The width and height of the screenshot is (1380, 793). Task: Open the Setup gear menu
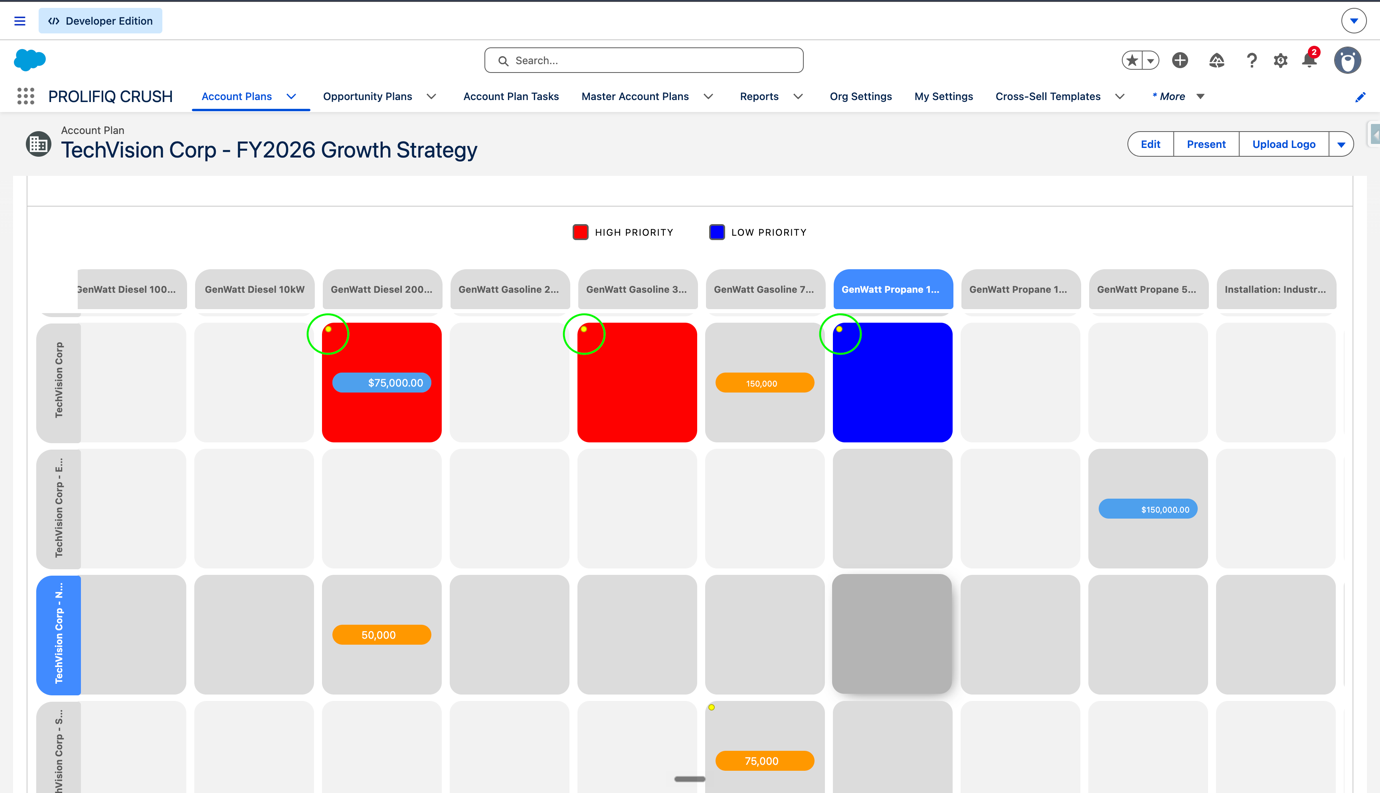(x=1281, y=61)
